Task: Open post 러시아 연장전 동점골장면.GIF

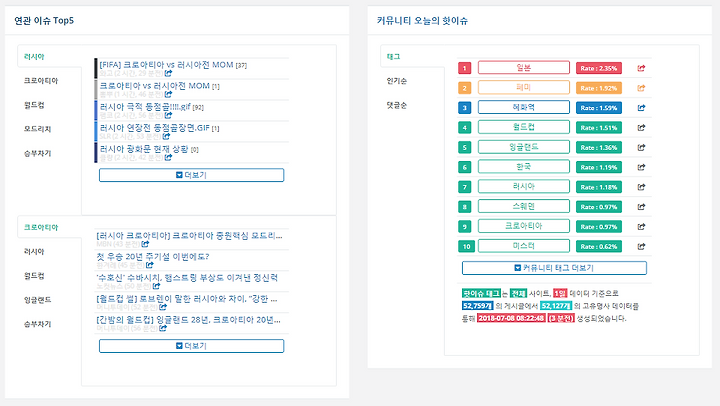Action: coord(159,128)
